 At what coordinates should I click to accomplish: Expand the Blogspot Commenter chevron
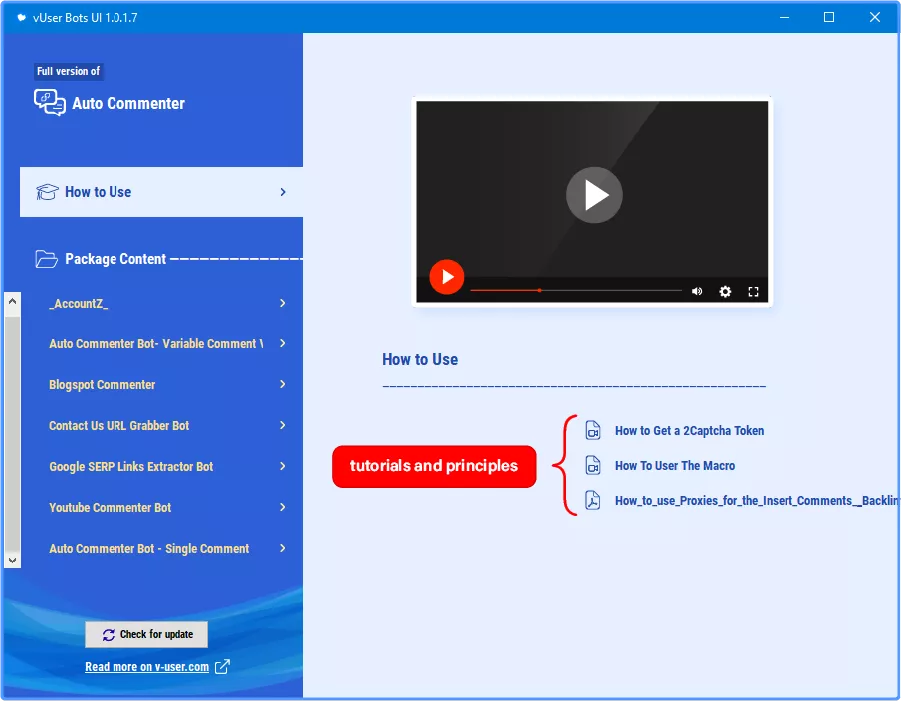tap(283, 384)
